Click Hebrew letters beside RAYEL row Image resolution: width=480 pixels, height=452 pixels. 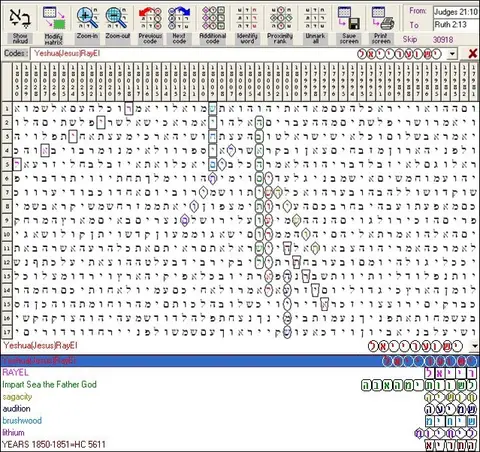(x=451, y=373)
